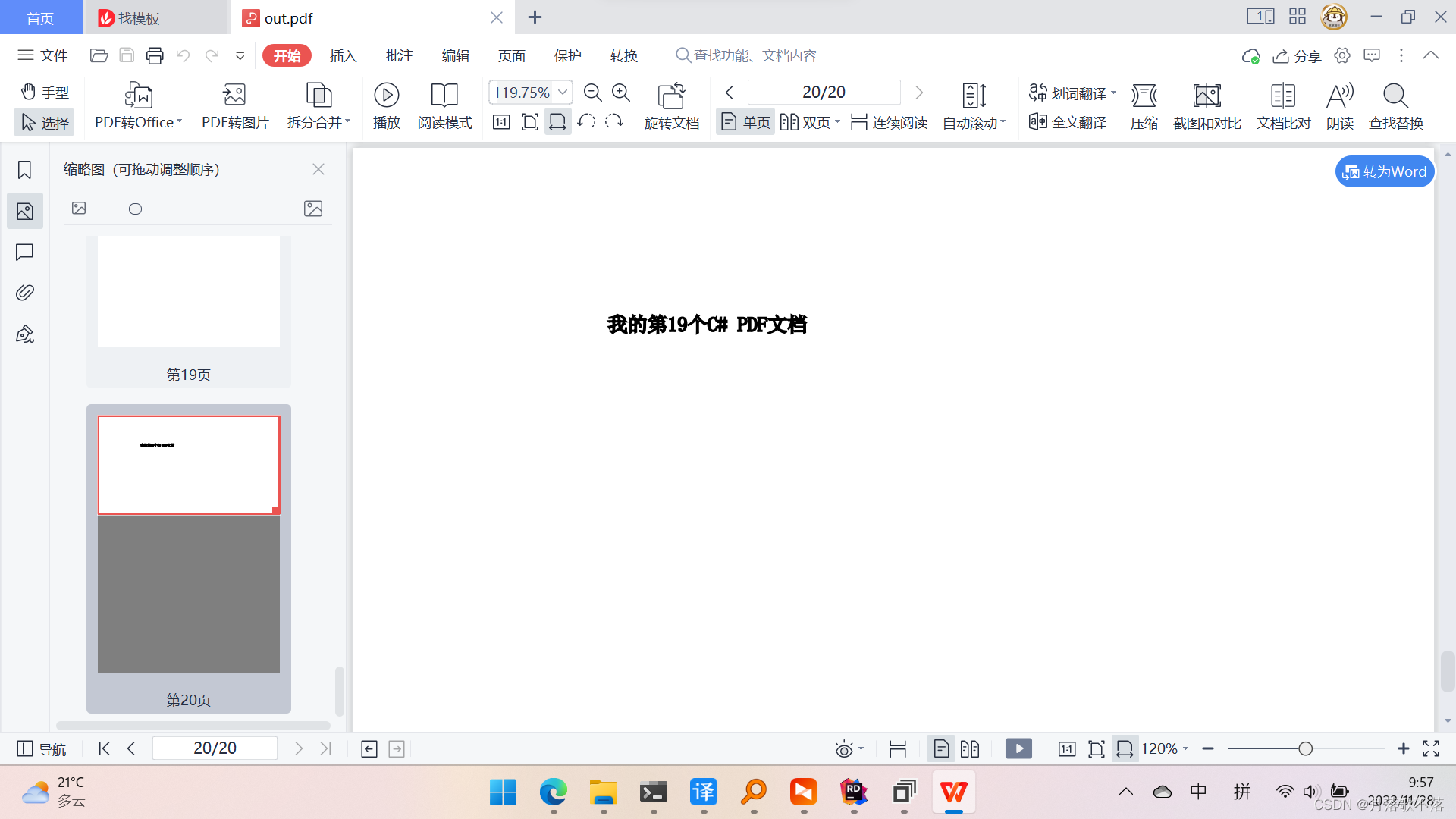
Task: Switch to the 保护 tab
Action: coord(567,55)
